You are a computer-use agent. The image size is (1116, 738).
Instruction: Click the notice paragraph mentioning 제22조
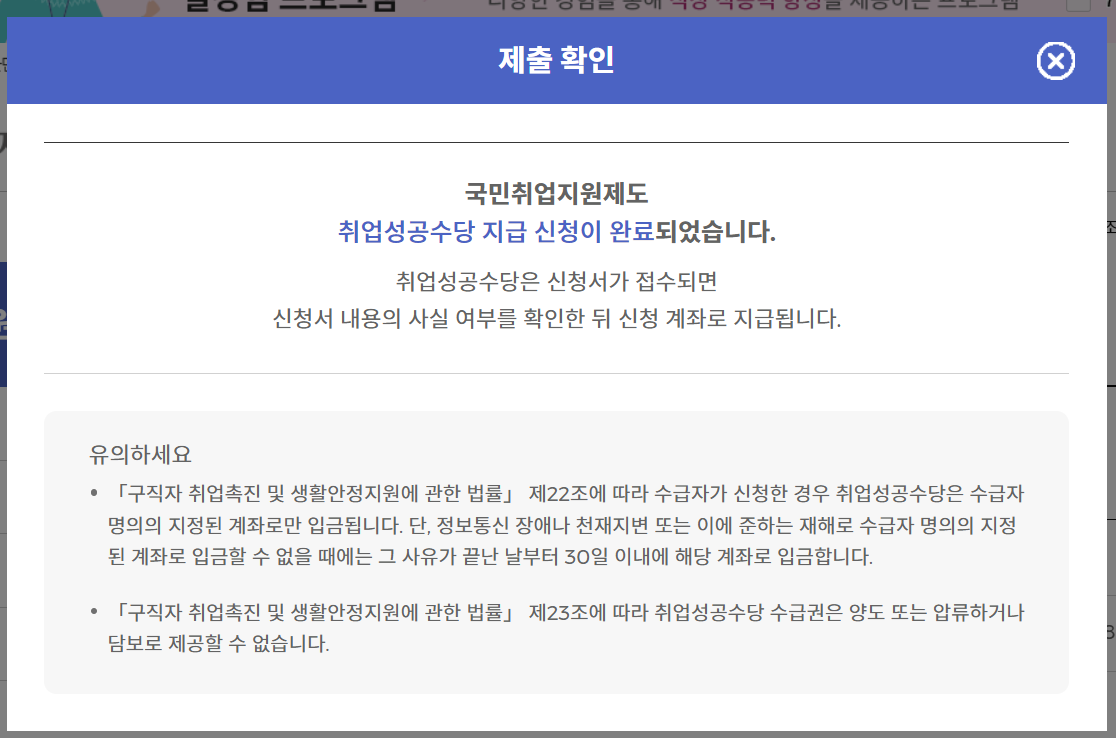point(566,524)
